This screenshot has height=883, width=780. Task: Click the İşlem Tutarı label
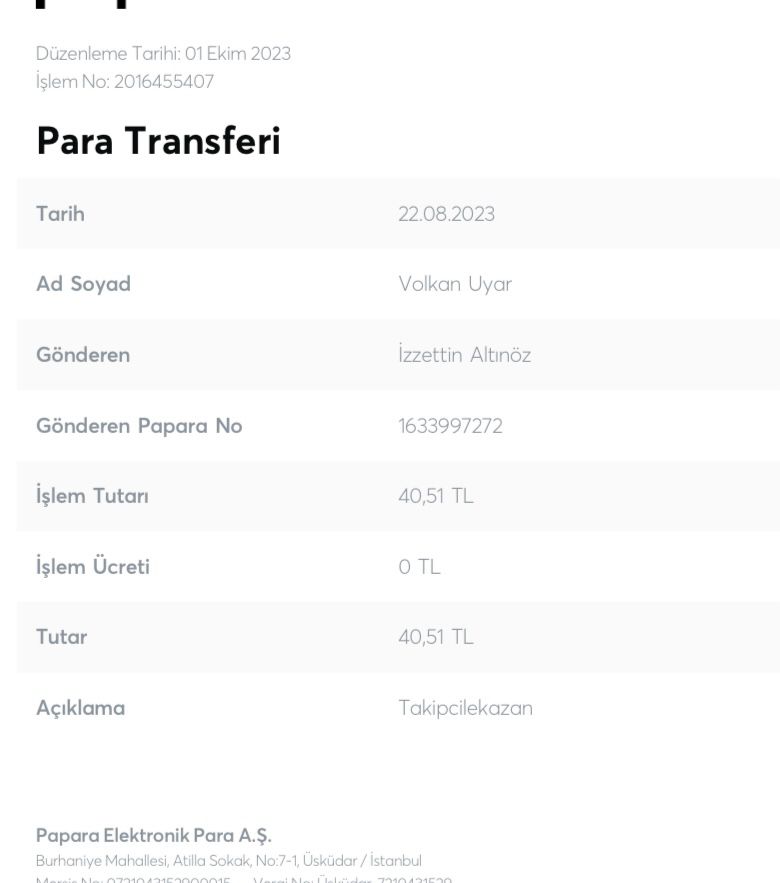[92, 496]
